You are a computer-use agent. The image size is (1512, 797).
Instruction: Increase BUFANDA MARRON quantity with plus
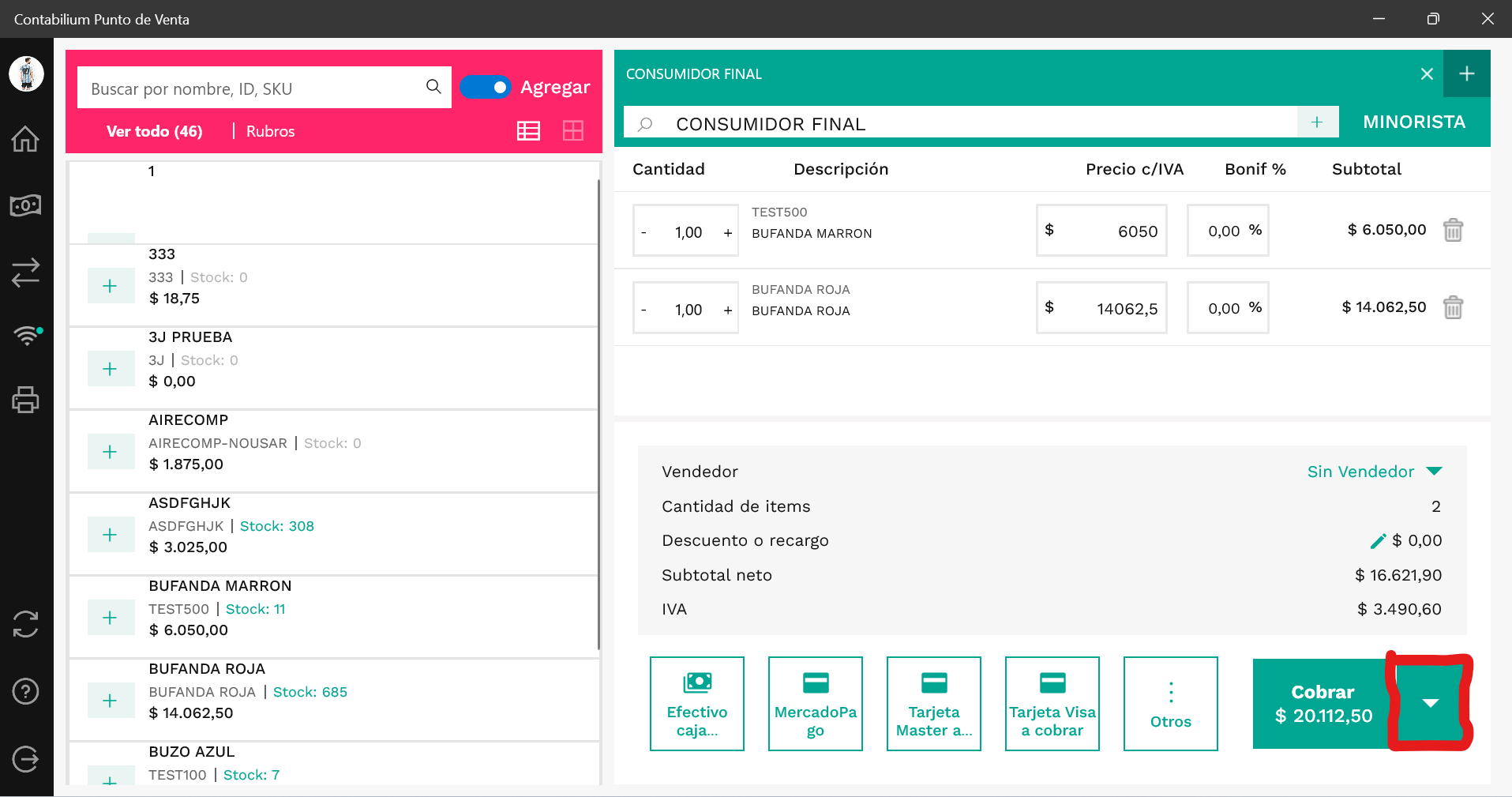pos(728,232)
